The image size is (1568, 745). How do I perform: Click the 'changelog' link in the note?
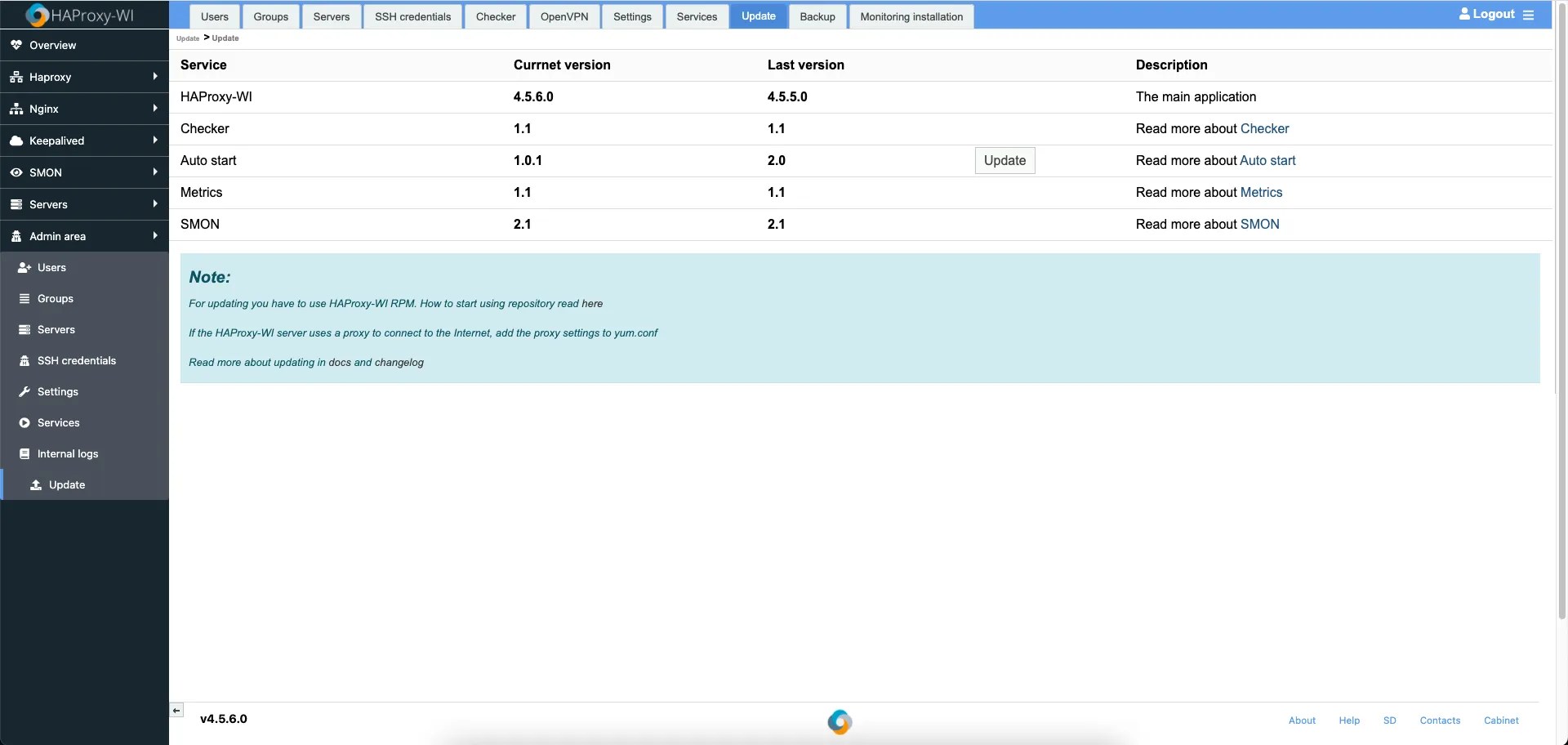pyautogui.click(x=399, y=362)
